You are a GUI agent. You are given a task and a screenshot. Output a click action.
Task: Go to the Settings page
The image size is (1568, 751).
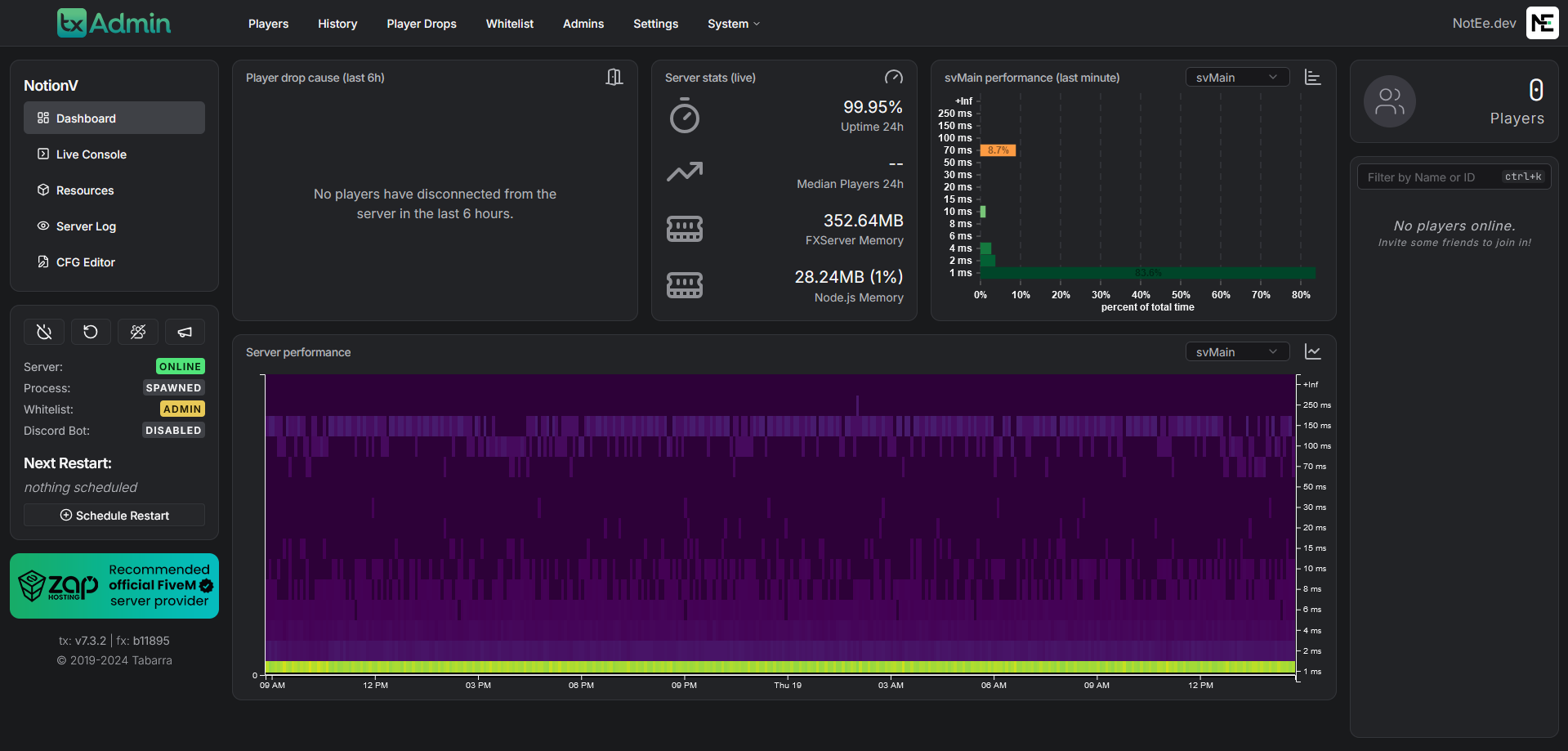click(x=655, y=24)
